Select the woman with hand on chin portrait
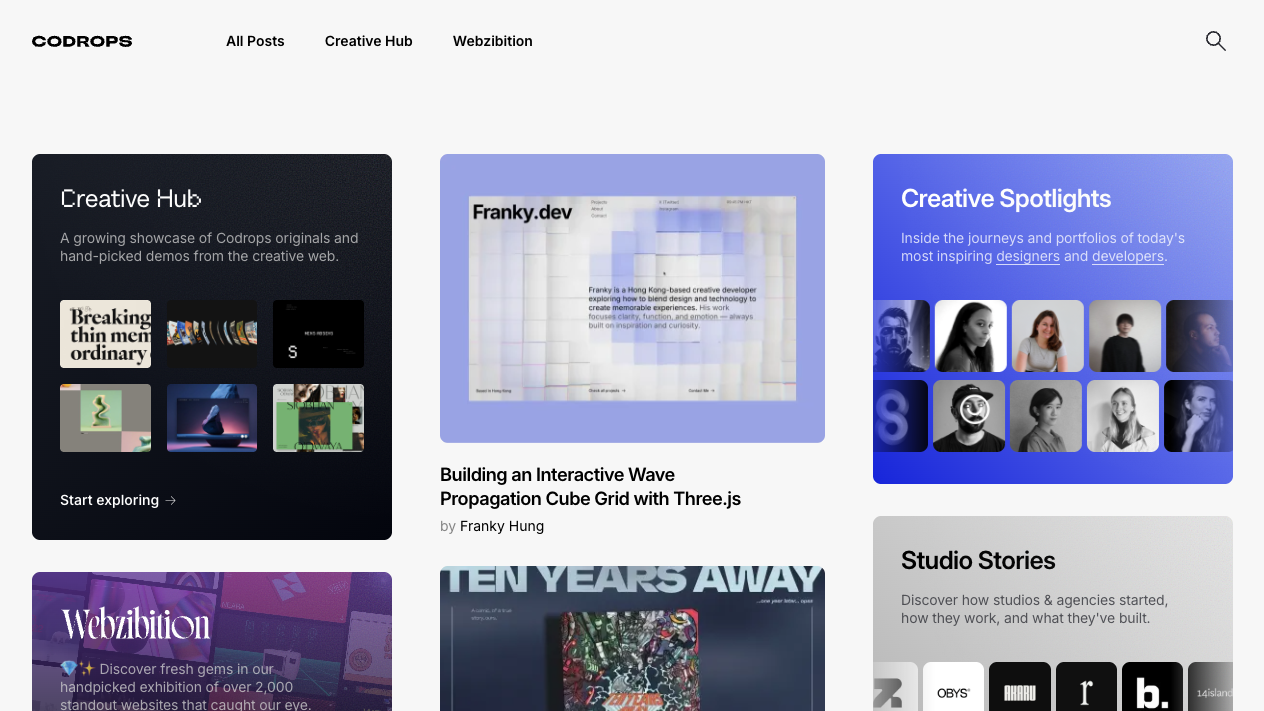 pos(1198,416)
